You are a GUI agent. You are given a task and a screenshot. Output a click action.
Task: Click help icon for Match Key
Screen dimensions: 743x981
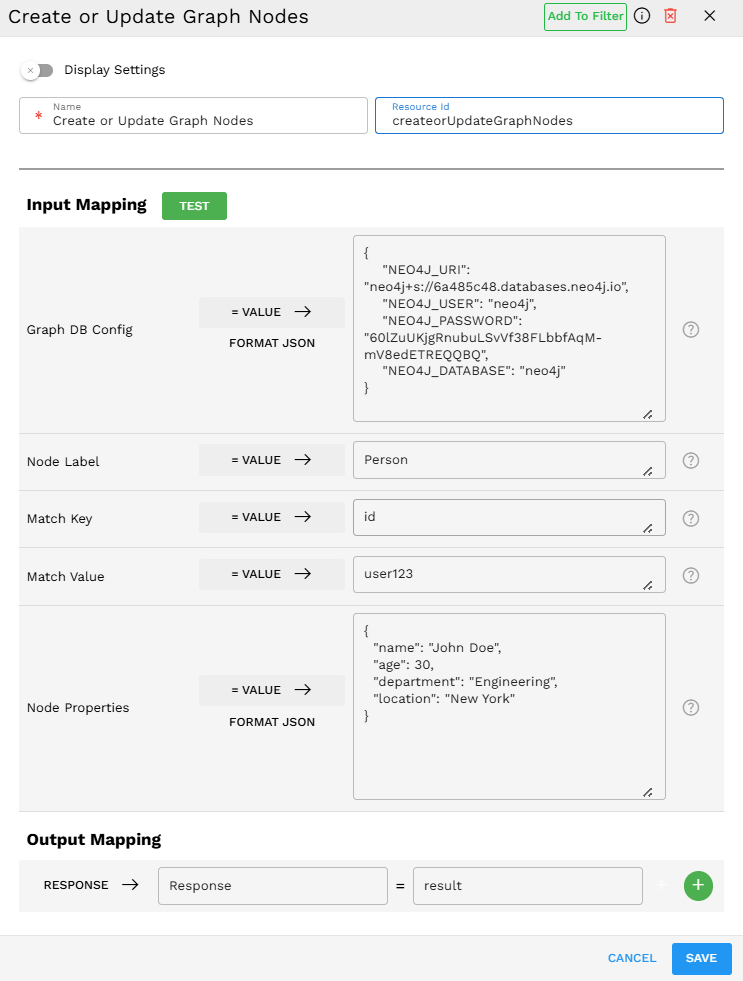(x=690, y=518)
